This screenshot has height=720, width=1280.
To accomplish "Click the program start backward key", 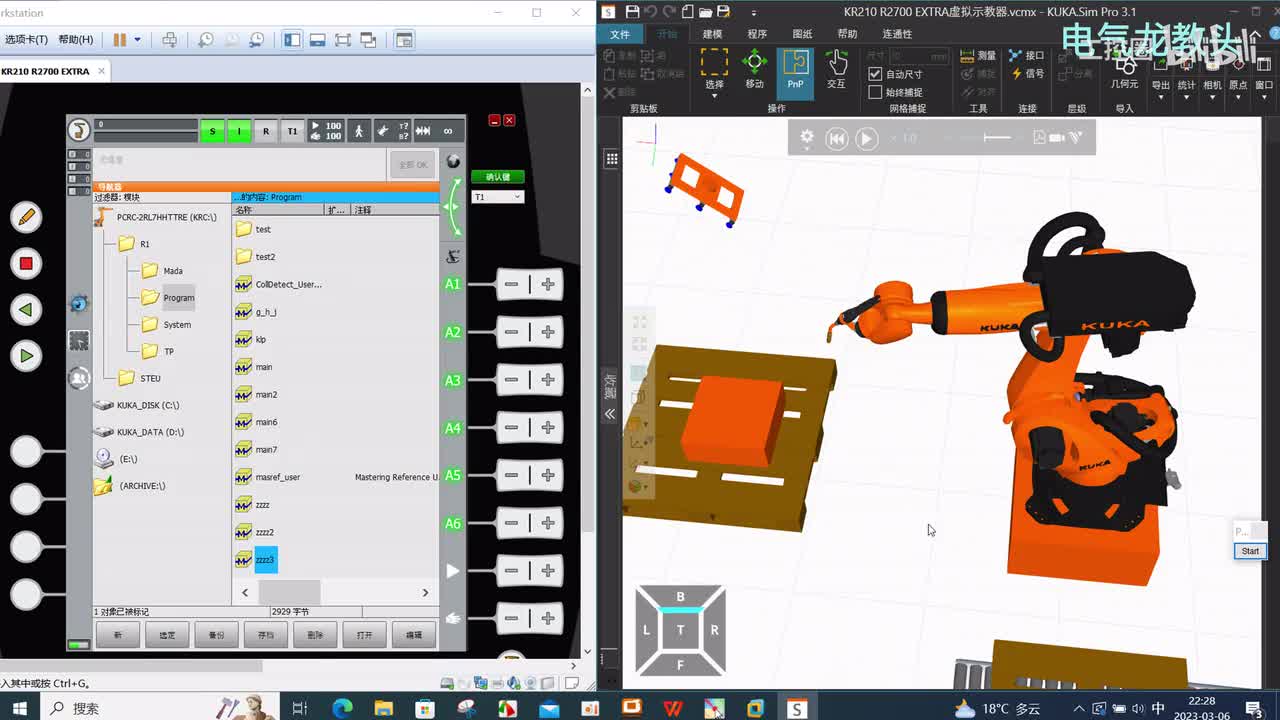I will pyautogui.click(x=26, y=310).
